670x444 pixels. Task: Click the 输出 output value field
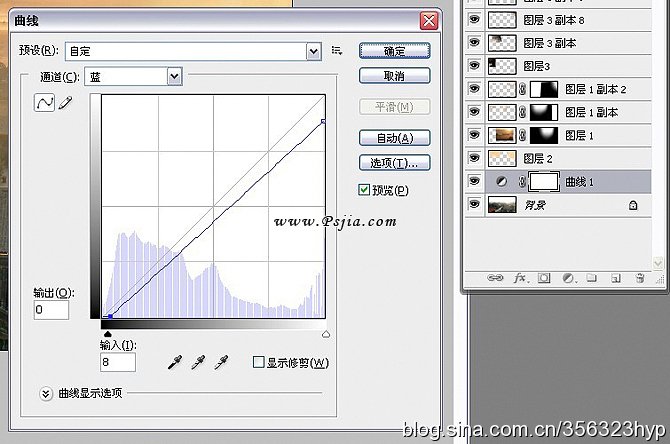click(x=51, y=310)
